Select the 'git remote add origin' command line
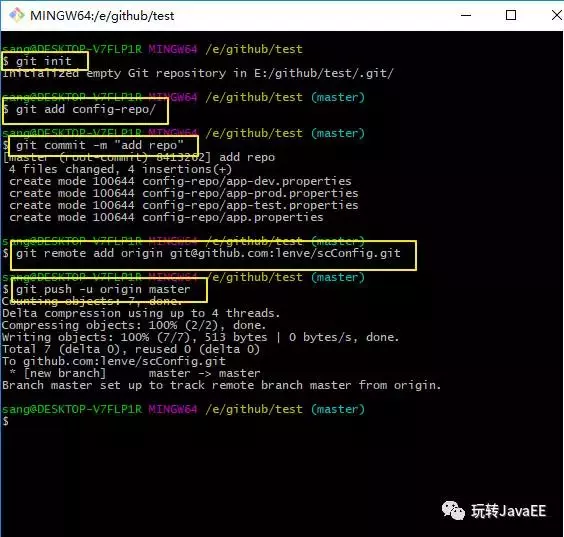The width and height of the screenshot is (564, 537). [208, 253]
